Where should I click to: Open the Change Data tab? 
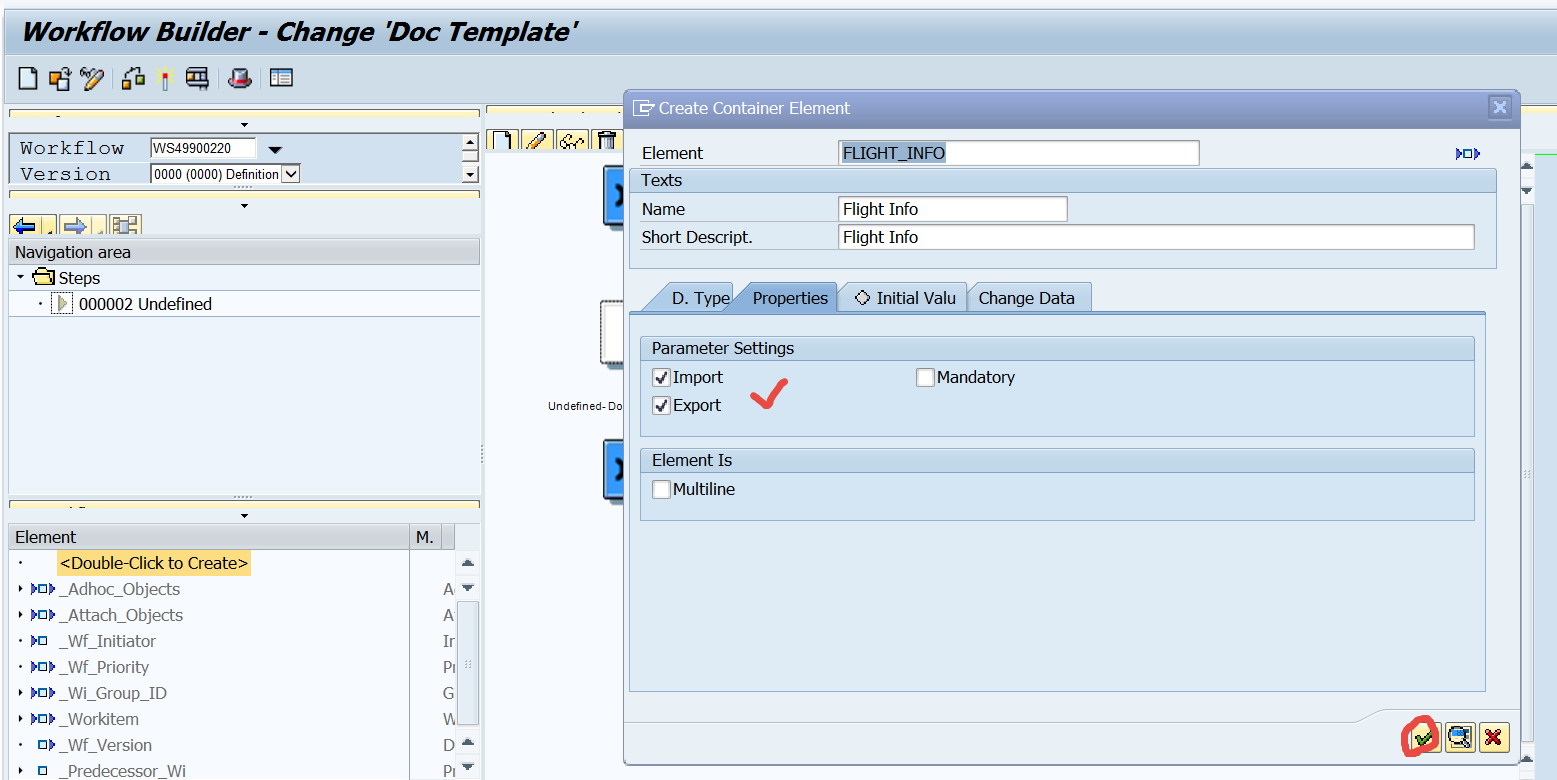click(x=1029, y=297)
